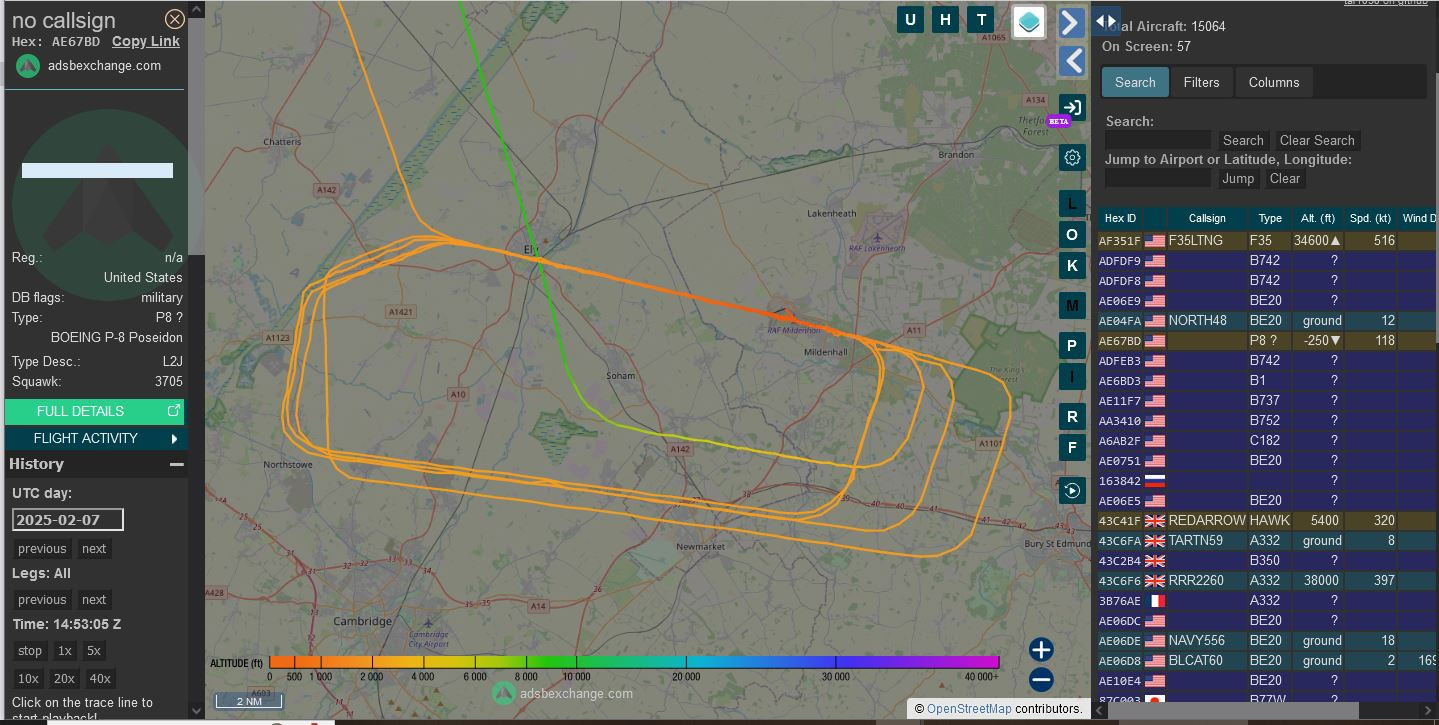Toggle the sidebar with double-arrow button
The height and width of the screenshot is (725, 1439).
[x=1106, y=21]
